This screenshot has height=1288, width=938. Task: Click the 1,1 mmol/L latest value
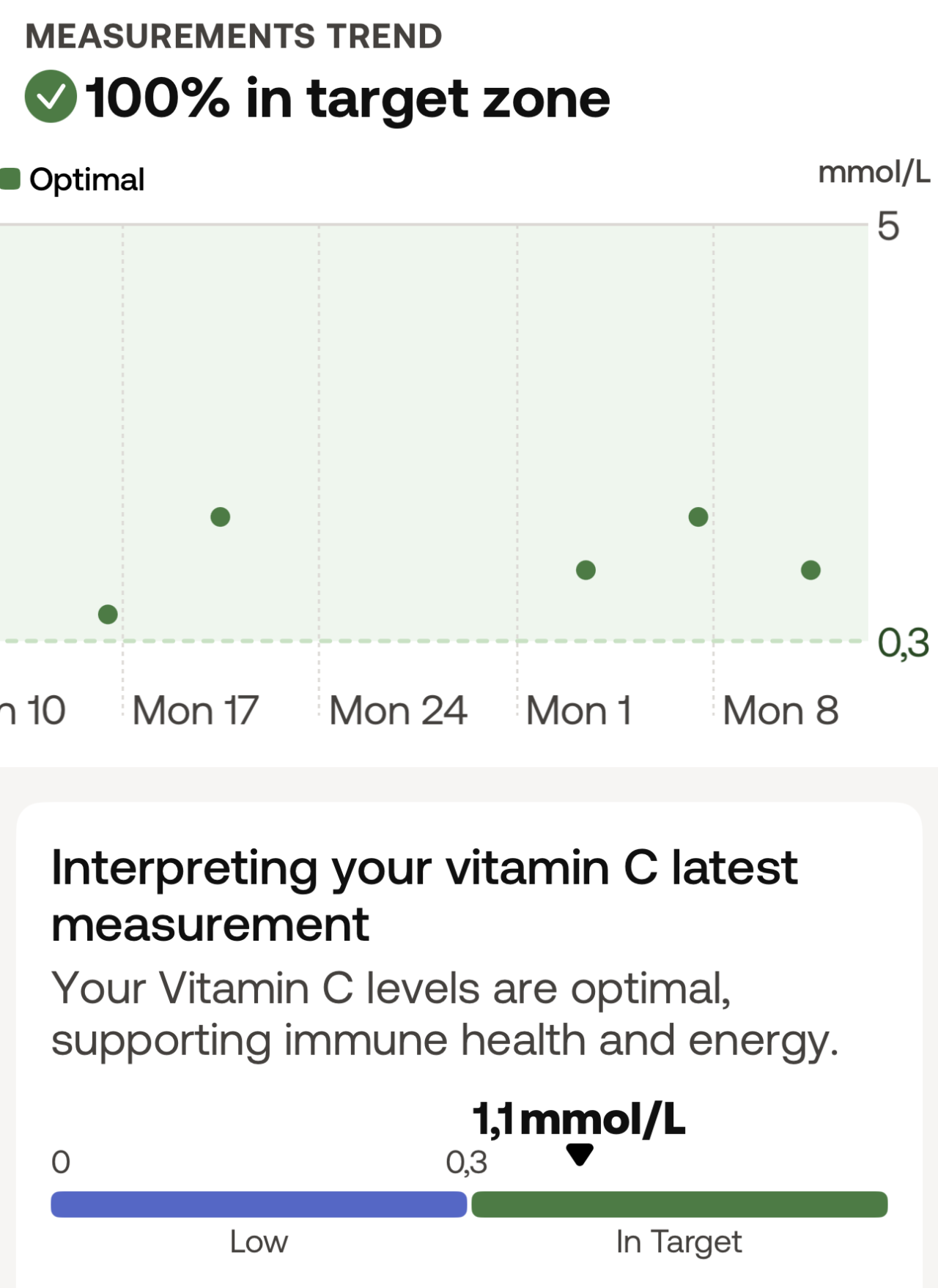pos(579,1119)
